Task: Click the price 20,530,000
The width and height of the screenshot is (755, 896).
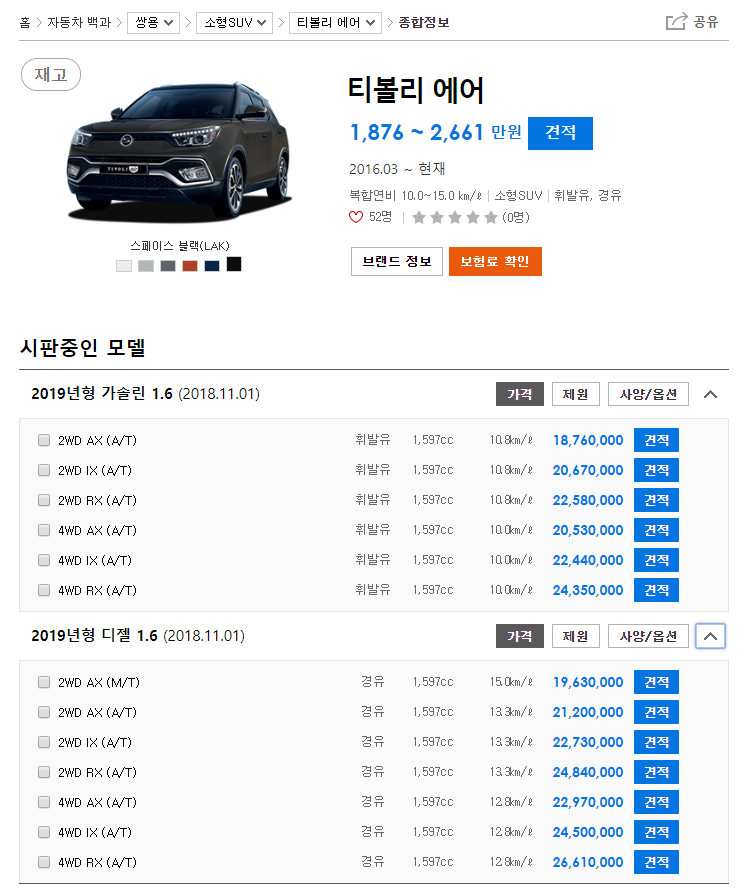Action: click(x=588, y=530)
